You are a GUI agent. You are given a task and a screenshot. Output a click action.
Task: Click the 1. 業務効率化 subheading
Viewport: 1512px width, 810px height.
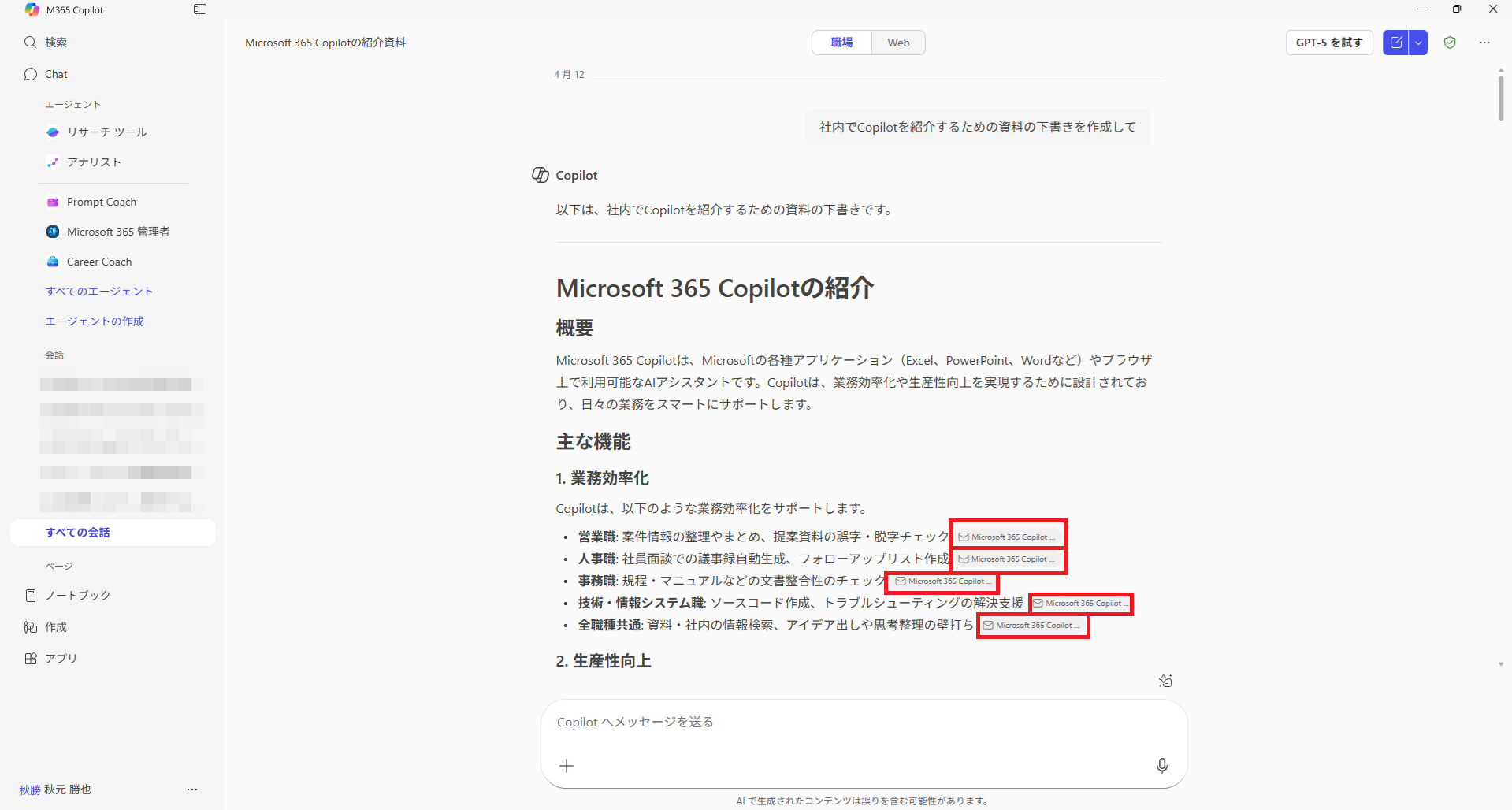point(603,478)
